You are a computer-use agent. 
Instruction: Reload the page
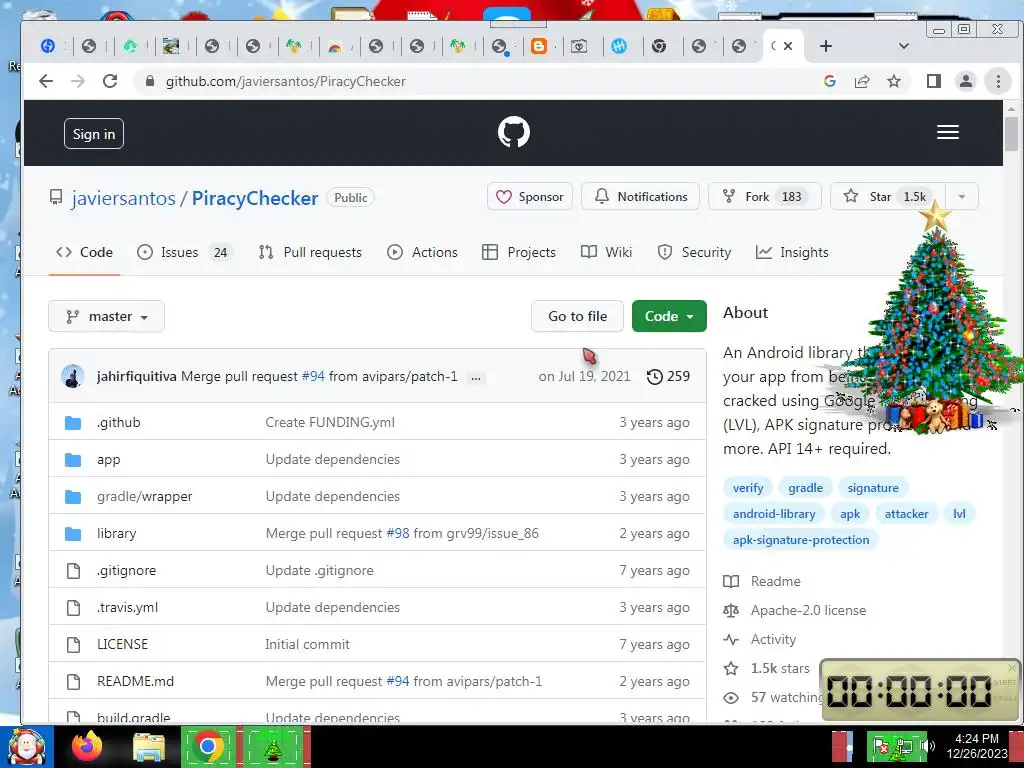point(110,81)
